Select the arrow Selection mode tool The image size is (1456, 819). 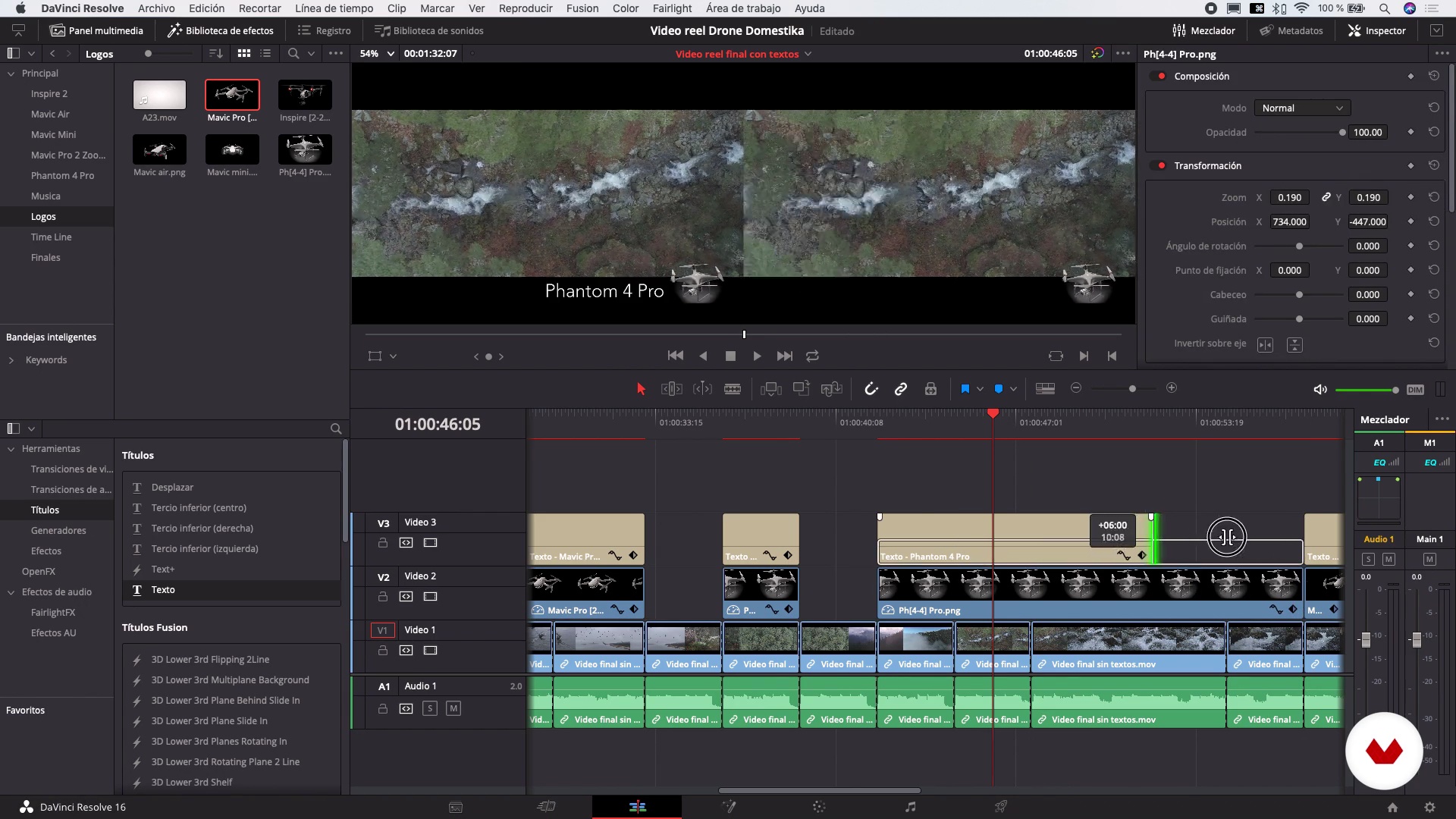click(641, 389)
